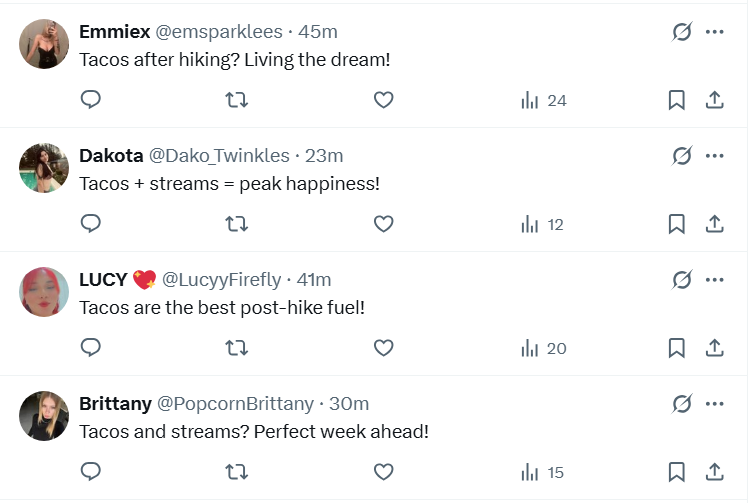
Task: Repost LUCY's post-hike fuel tweet
Action: [237, 348]
